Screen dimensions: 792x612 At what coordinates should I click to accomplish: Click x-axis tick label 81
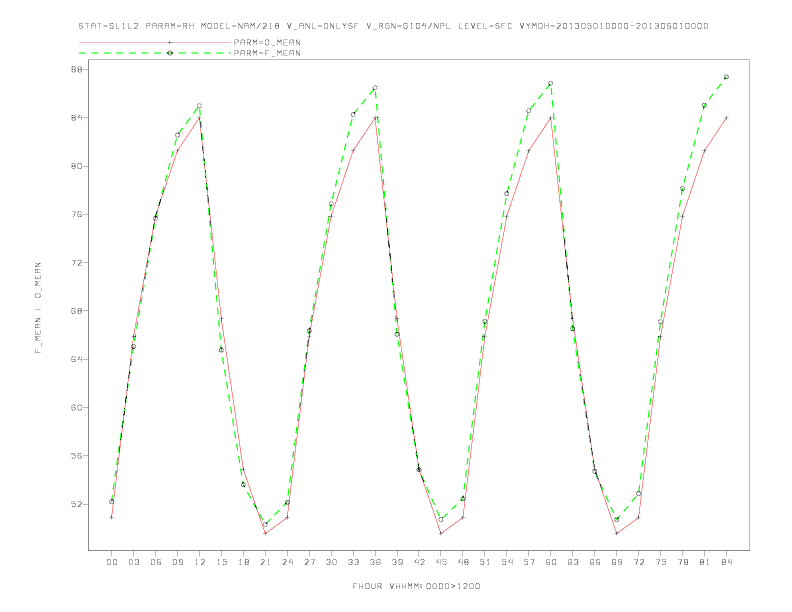(x=705, y=562)
